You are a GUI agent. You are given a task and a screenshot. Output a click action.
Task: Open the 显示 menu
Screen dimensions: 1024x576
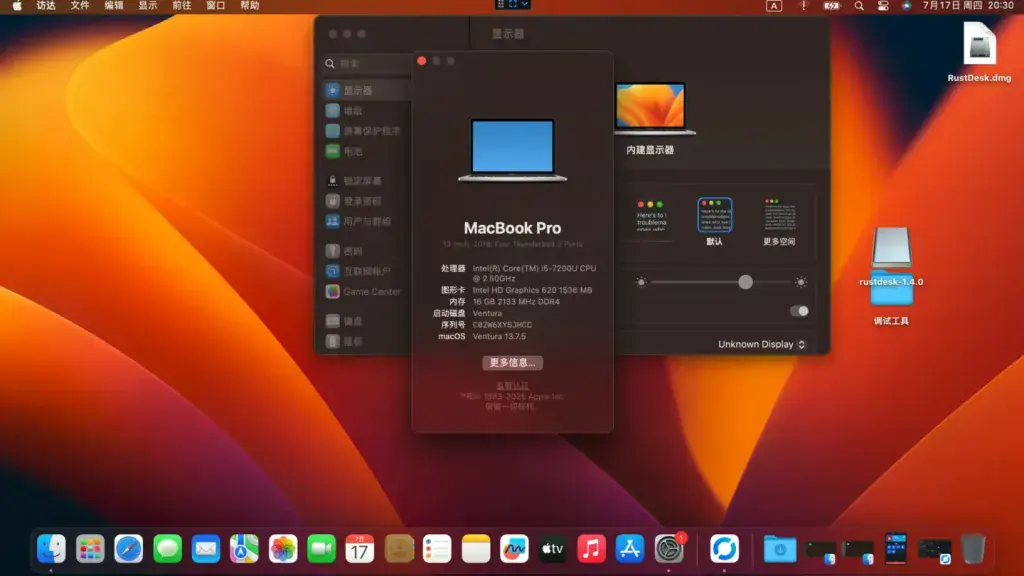148,6
